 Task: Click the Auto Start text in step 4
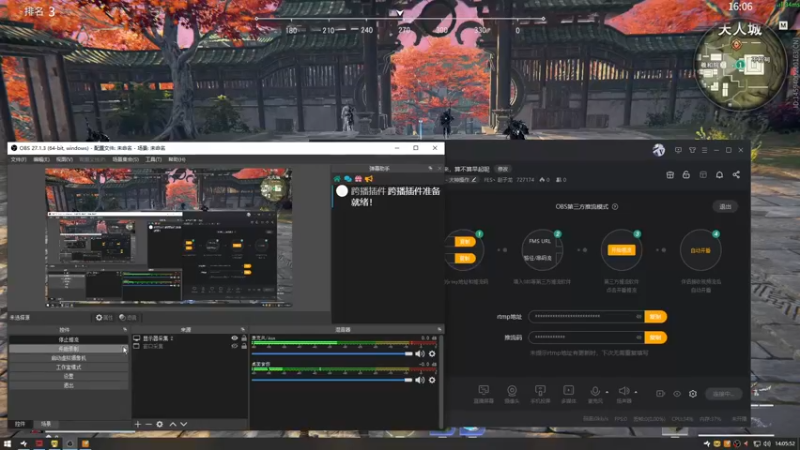[x=701, y=251]
